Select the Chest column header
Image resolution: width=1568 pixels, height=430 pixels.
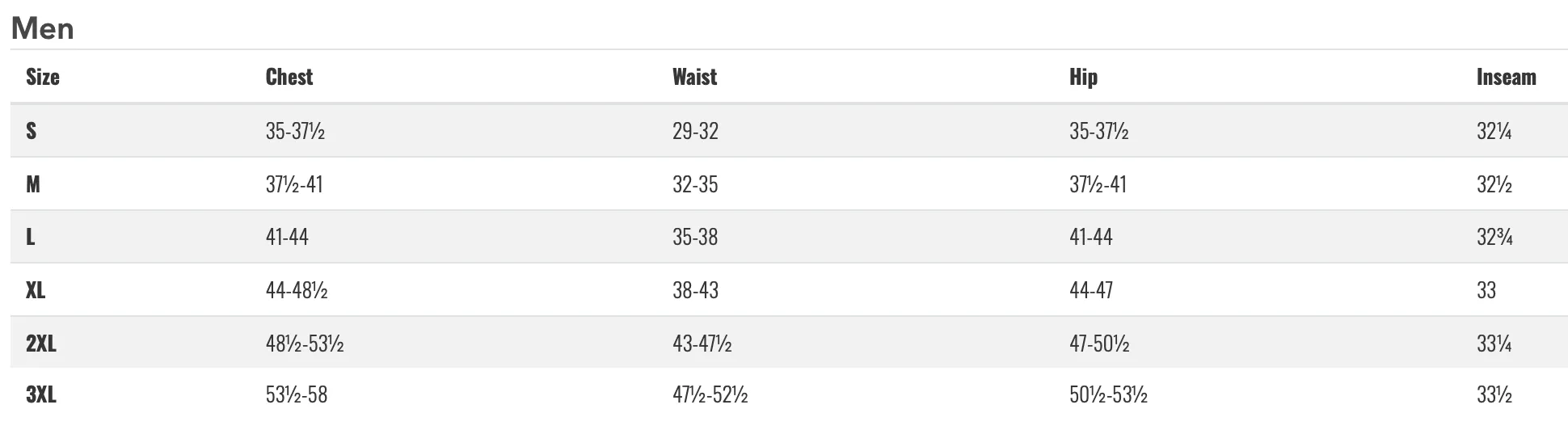(289, 77)
